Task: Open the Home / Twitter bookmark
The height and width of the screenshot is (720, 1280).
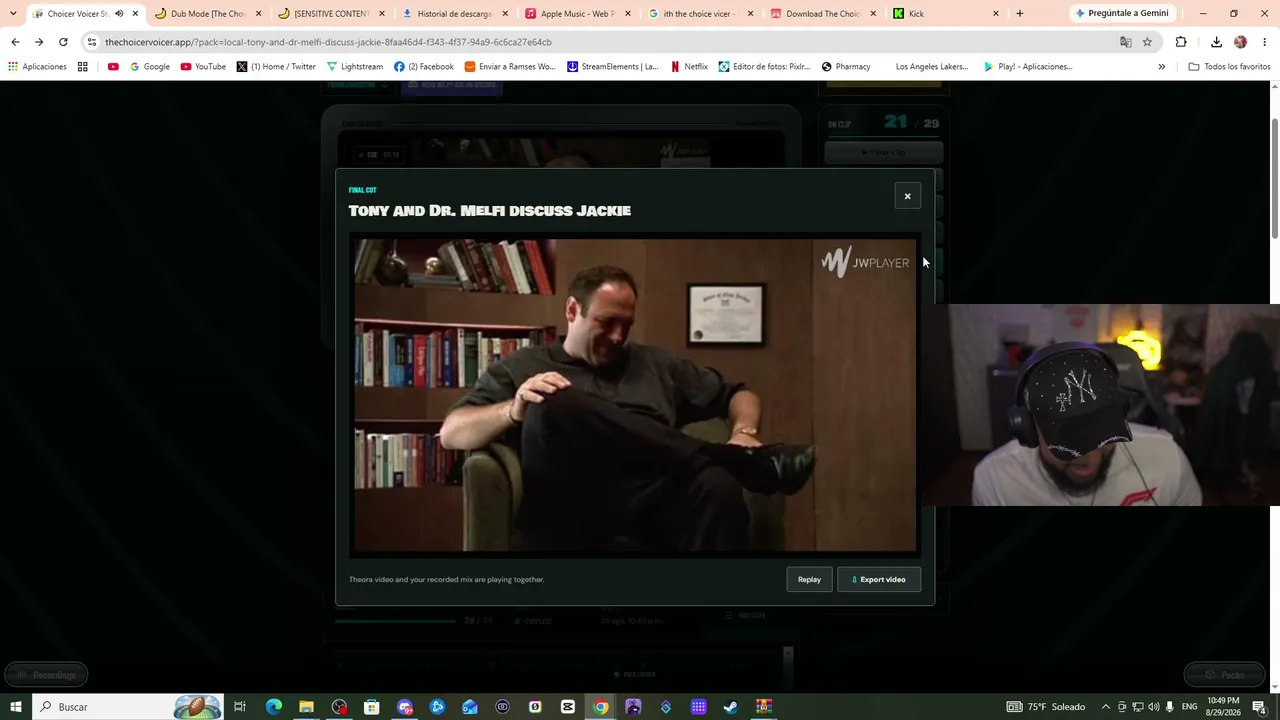Action: point(276,67)
